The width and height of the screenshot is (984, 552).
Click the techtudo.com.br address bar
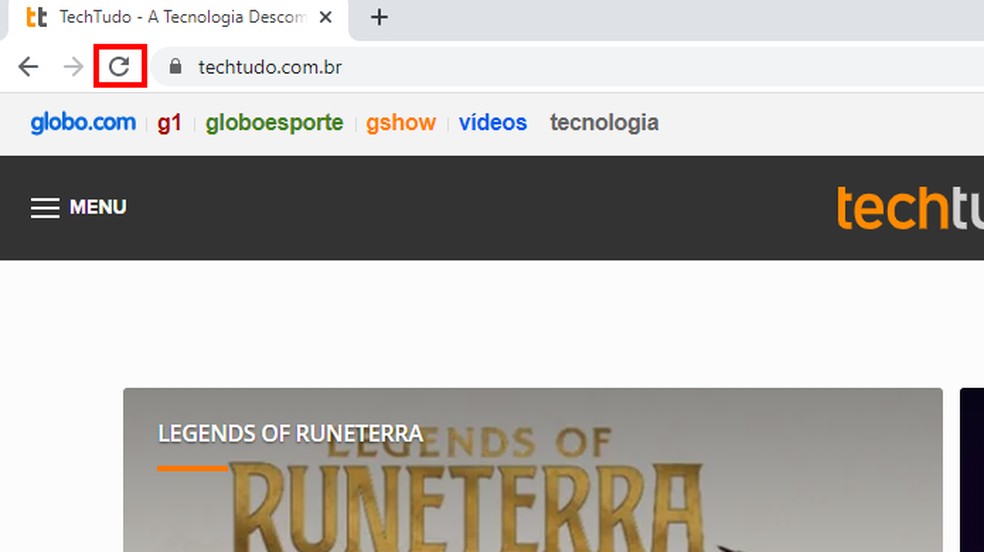[567, 66]
